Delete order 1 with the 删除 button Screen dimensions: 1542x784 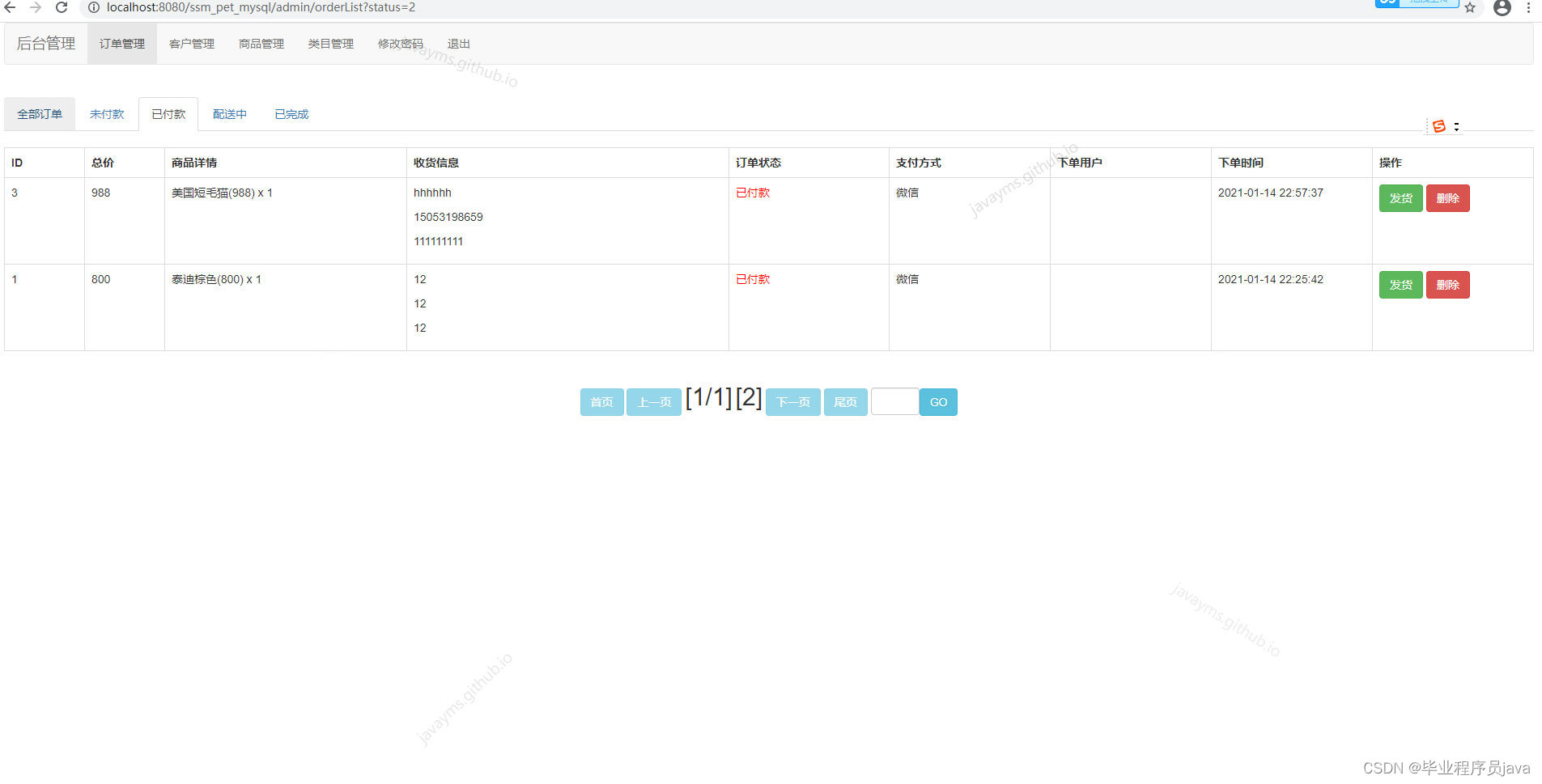[x=1448, y=285]
